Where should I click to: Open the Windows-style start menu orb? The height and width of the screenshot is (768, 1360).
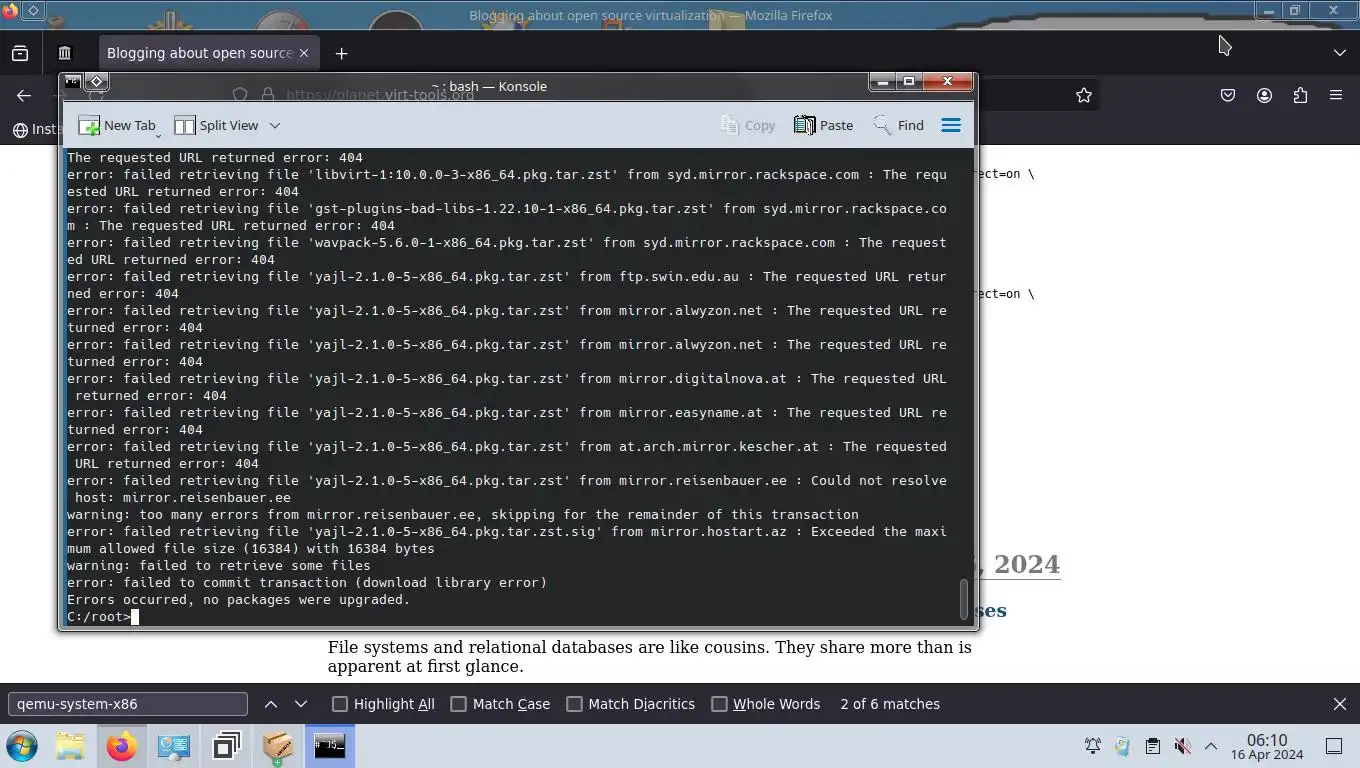[x=22, y=746]
